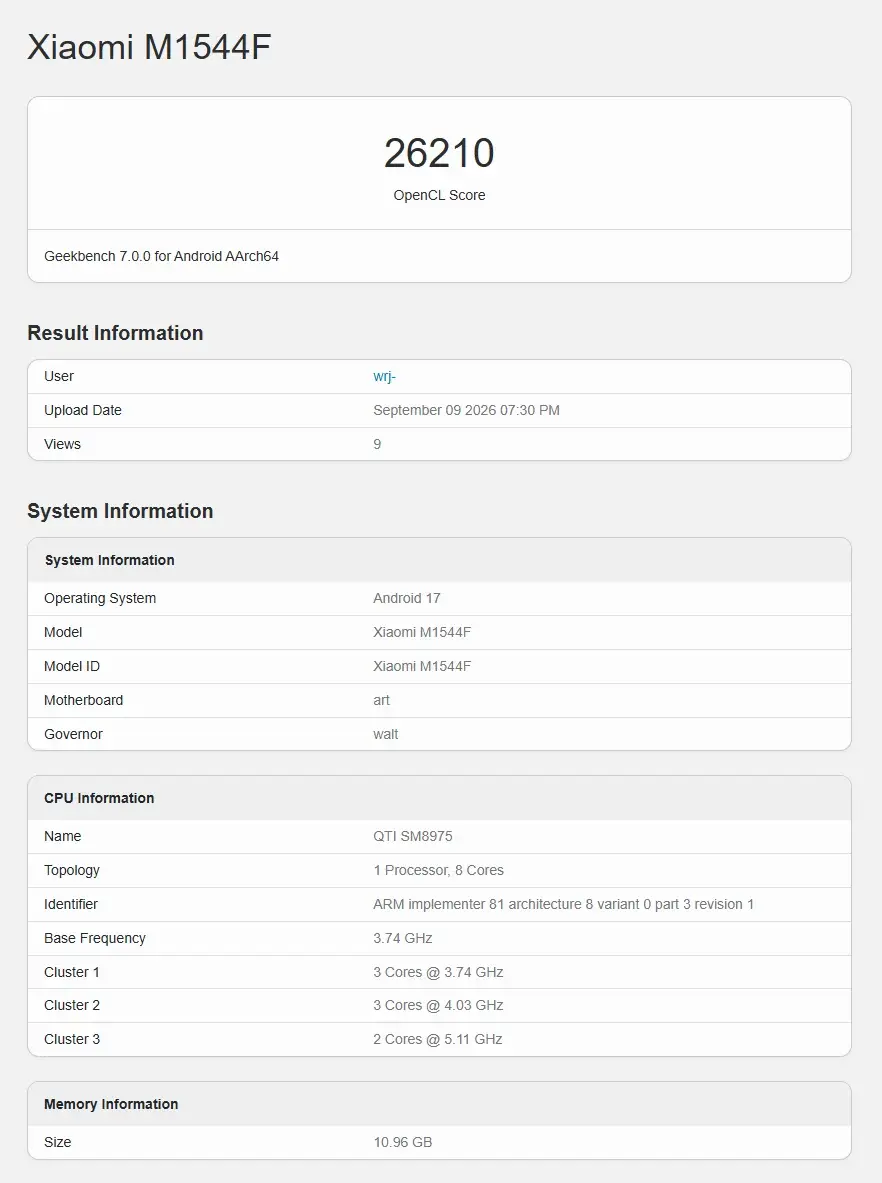Screen dimensions: 882x1183
Task: Click the CPU Information table header
Action: [99, 798]
